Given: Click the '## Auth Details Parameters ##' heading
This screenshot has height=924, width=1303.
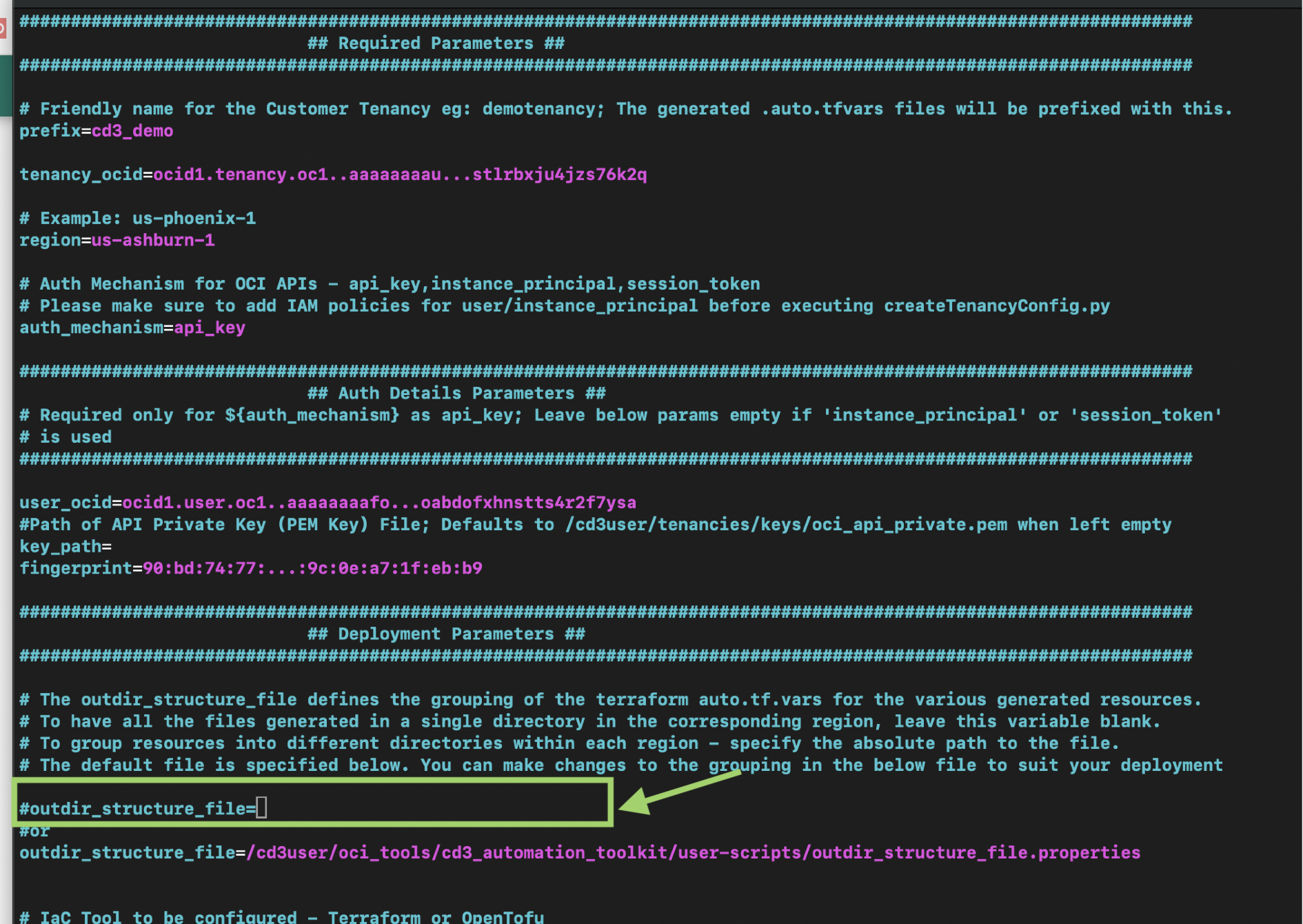Looking at the screenshot, I should (456, 394).
